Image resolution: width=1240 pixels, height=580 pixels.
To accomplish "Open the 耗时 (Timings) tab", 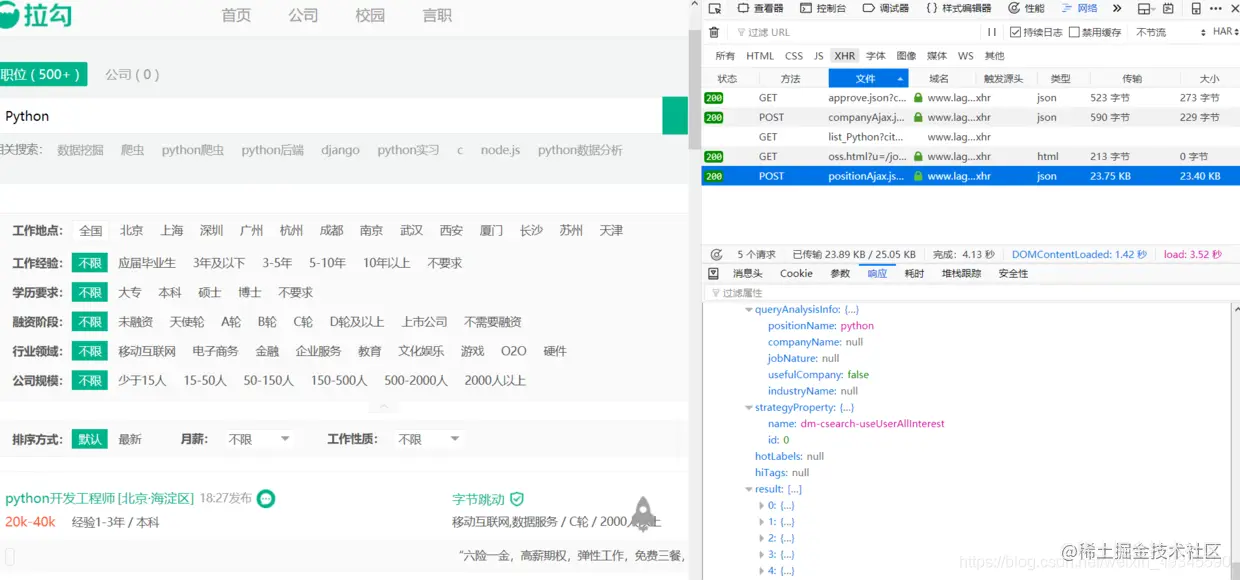I will [914, 273].
